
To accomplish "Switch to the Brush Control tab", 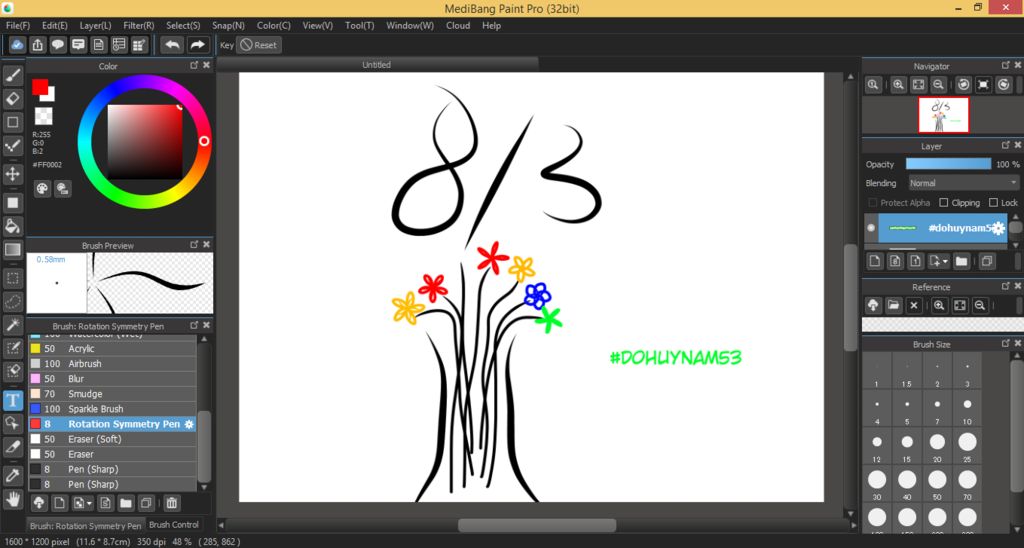I will (x=174, y=524).
